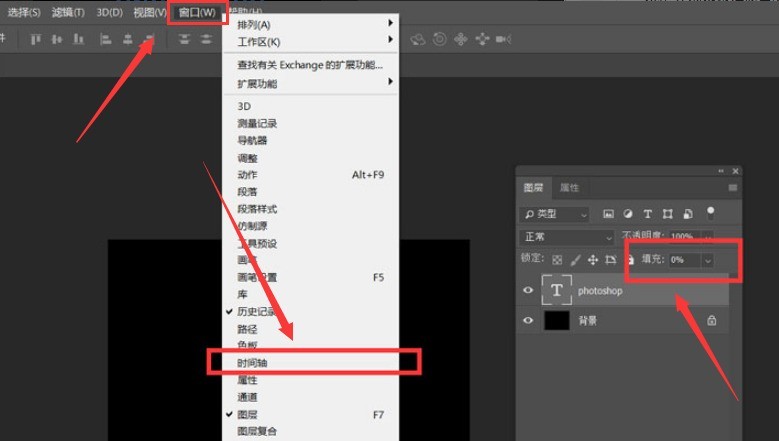Uncheck 图层 F7 in window menu
779x441 pixels.
(x=310, y=414)
